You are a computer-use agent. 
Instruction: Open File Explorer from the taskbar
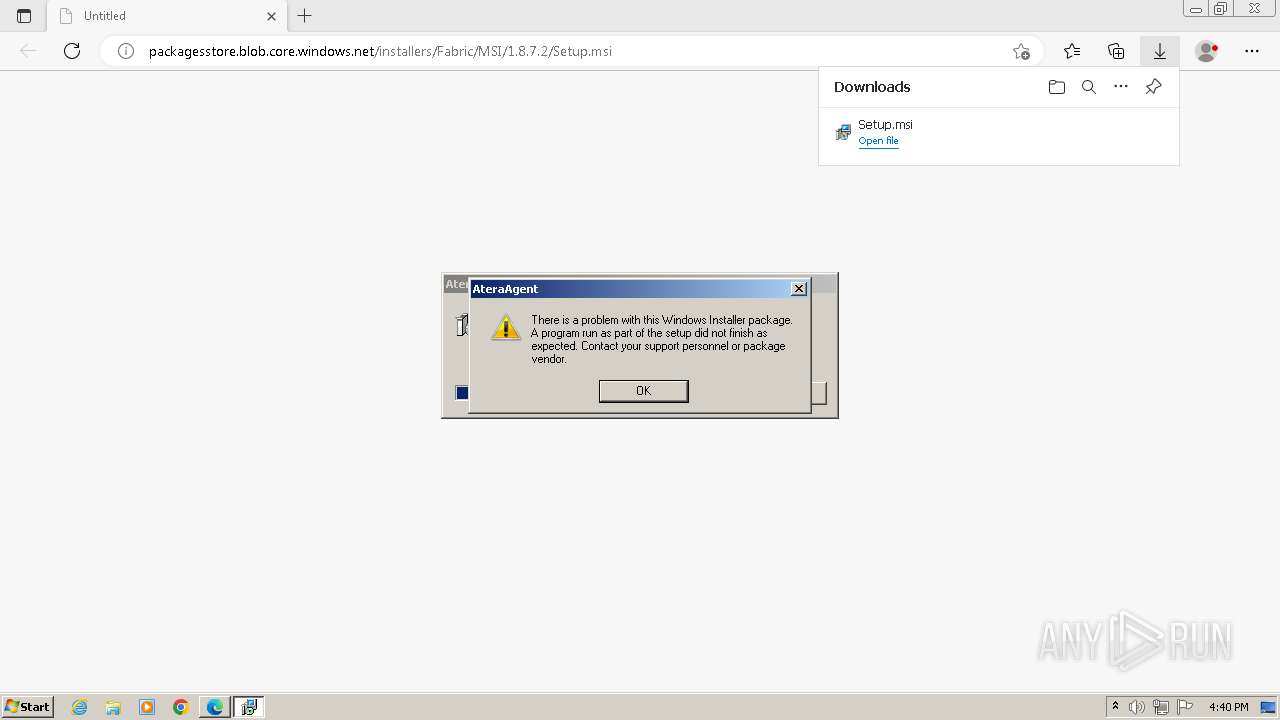pos(113,707)
